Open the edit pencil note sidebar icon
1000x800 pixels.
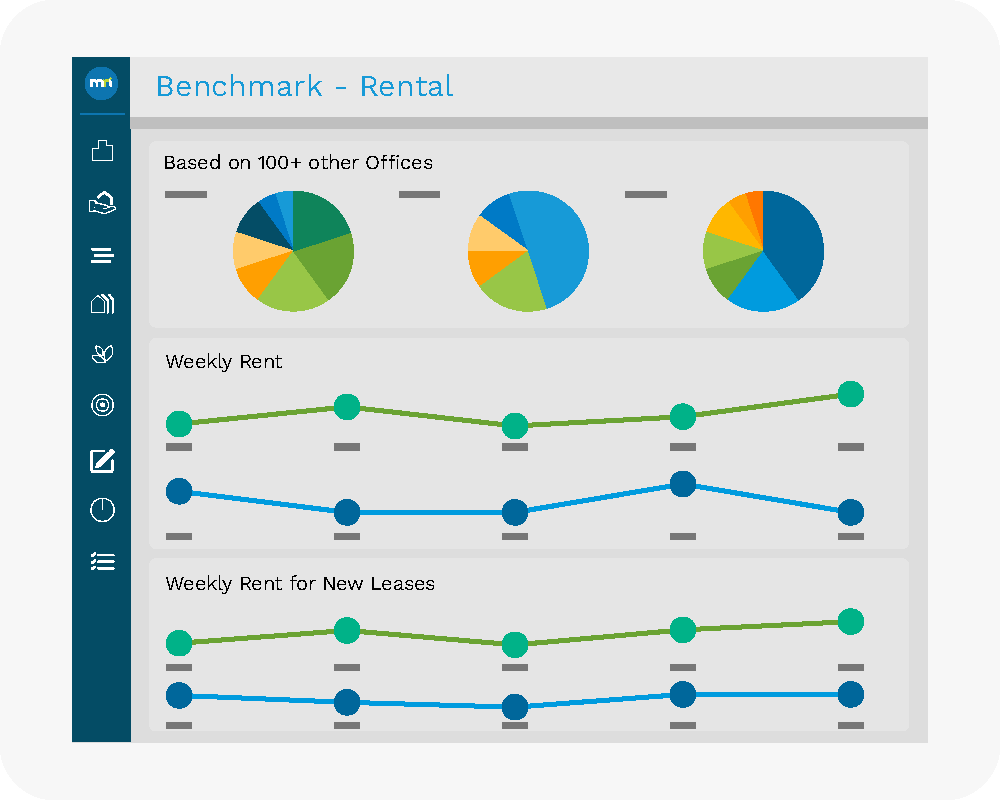click(102, 461)
